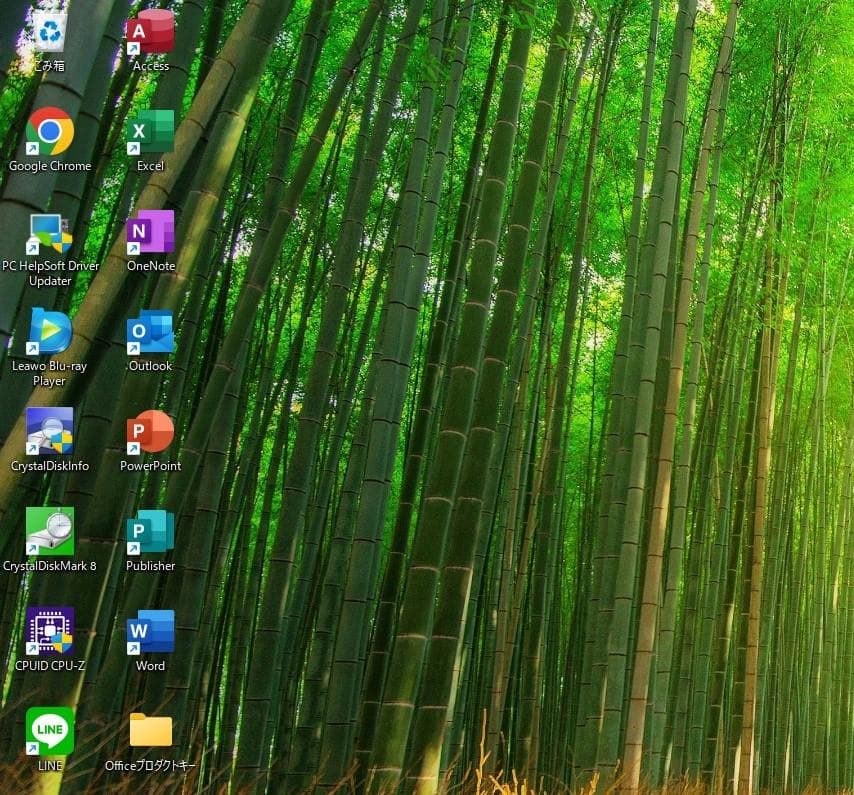Select the CrystalDiskMark 8 stopwatch icon
This screenshot has width=854, height=795.
[49, 531]
